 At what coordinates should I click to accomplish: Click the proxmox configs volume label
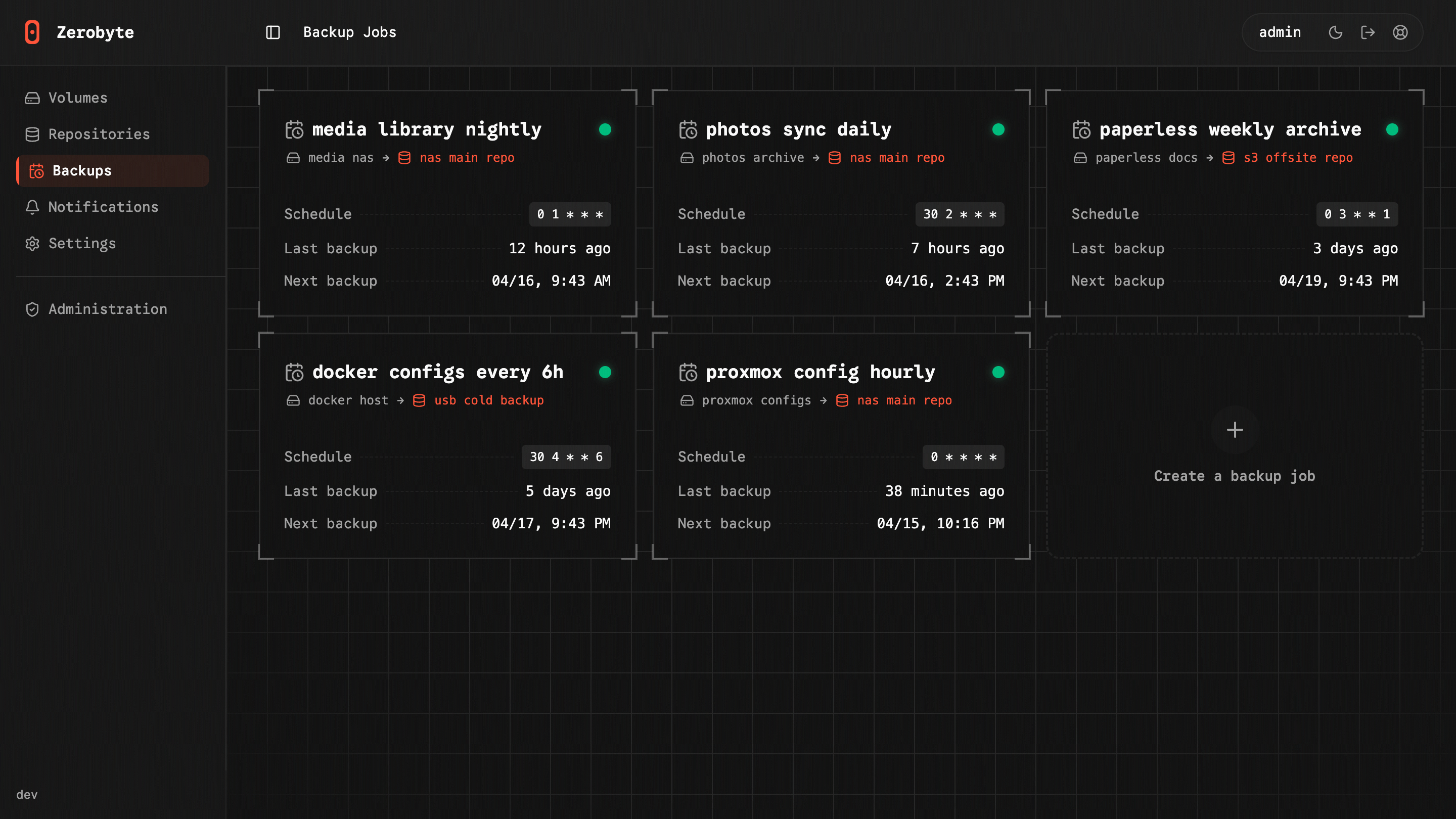point(756,400)
